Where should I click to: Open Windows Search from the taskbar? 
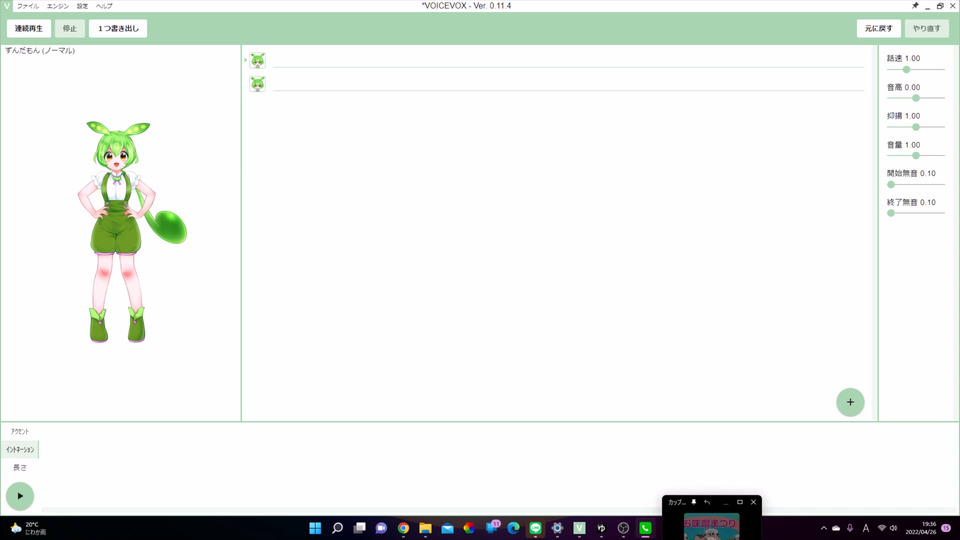tap(337, 528)
